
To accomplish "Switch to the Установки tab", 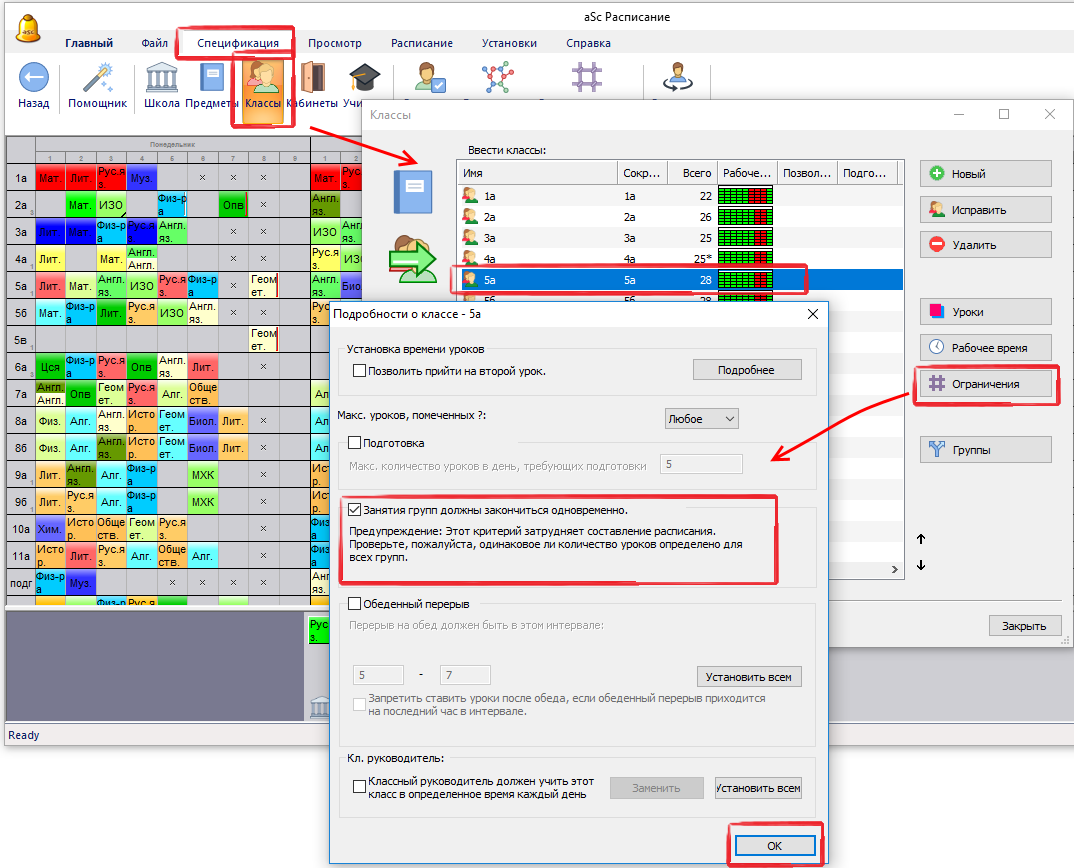I will point(509,43).
